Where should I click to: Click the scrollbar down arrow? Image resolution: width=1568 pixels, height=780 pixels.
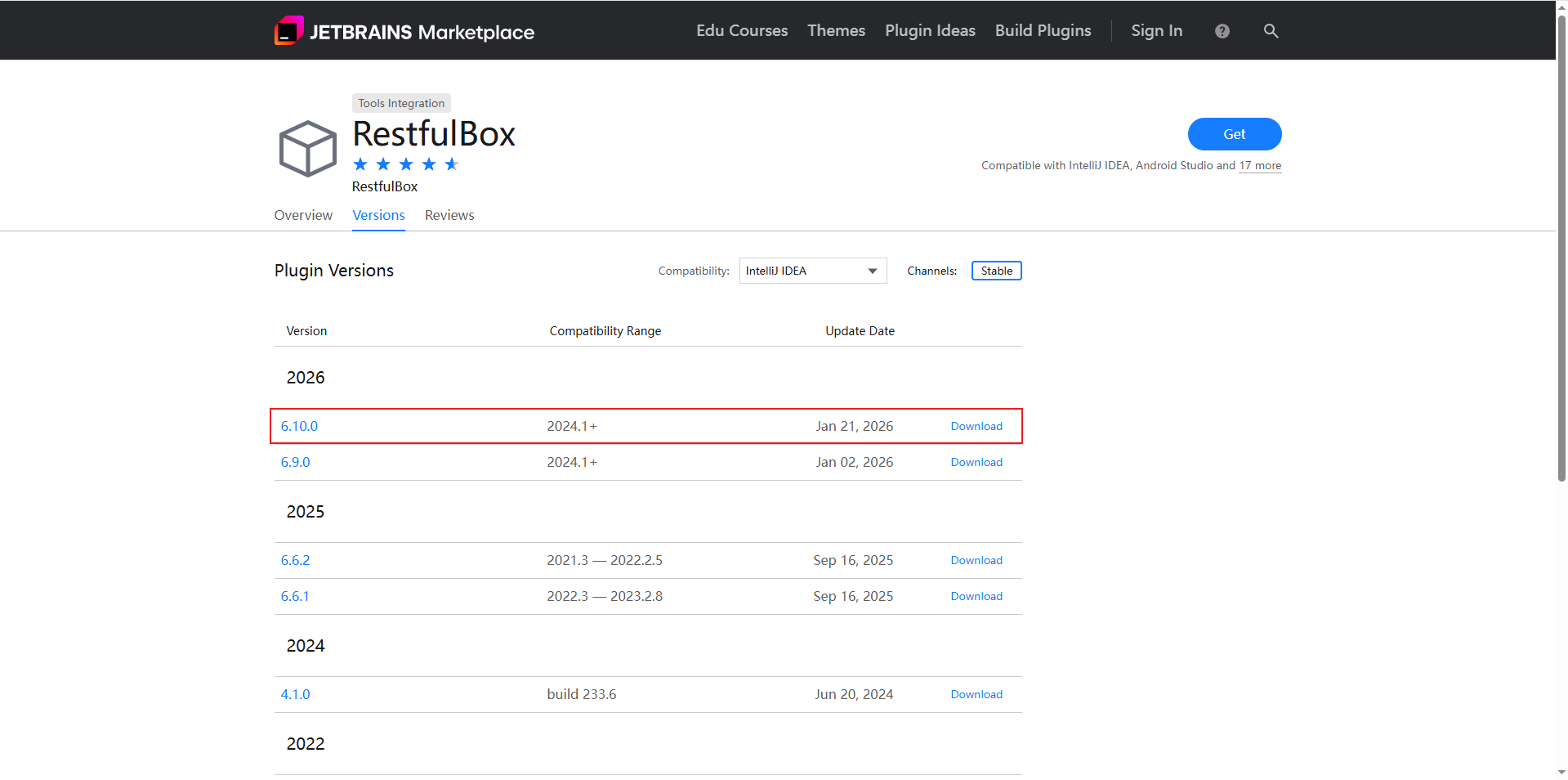(x=1561, y=773)
